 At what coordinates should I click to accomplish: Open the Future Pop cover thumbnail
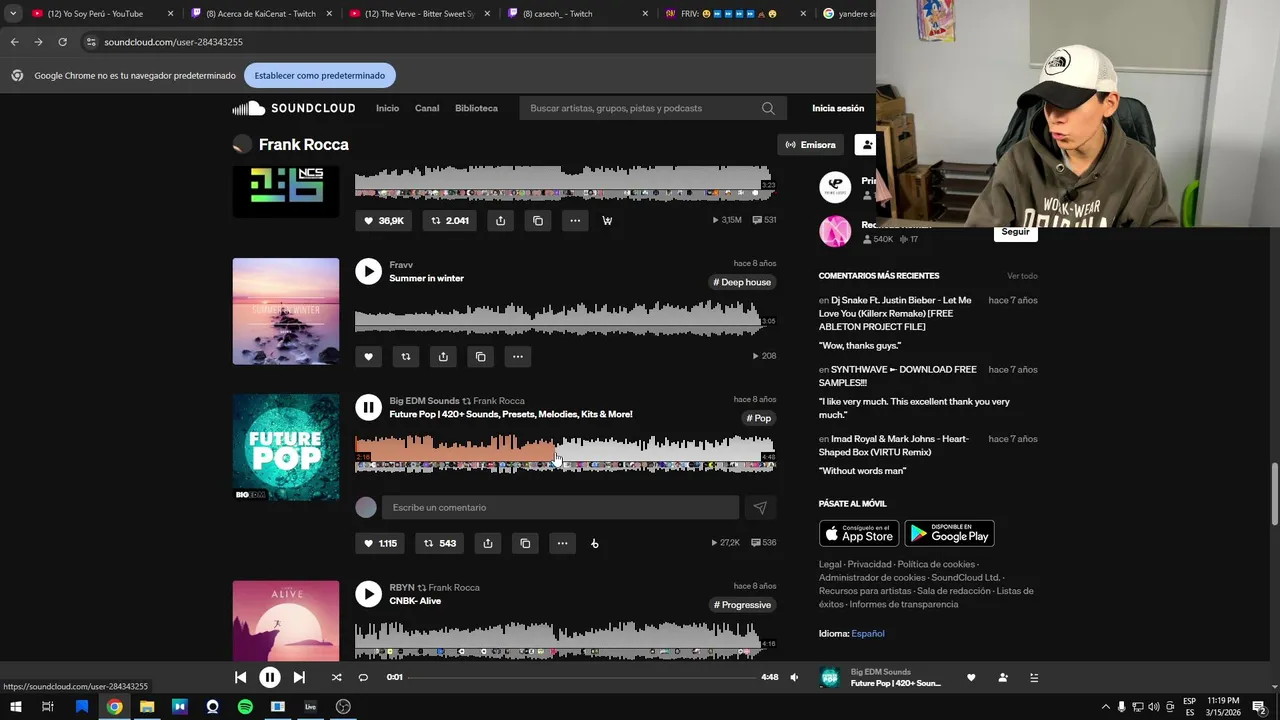coord(286,447)
